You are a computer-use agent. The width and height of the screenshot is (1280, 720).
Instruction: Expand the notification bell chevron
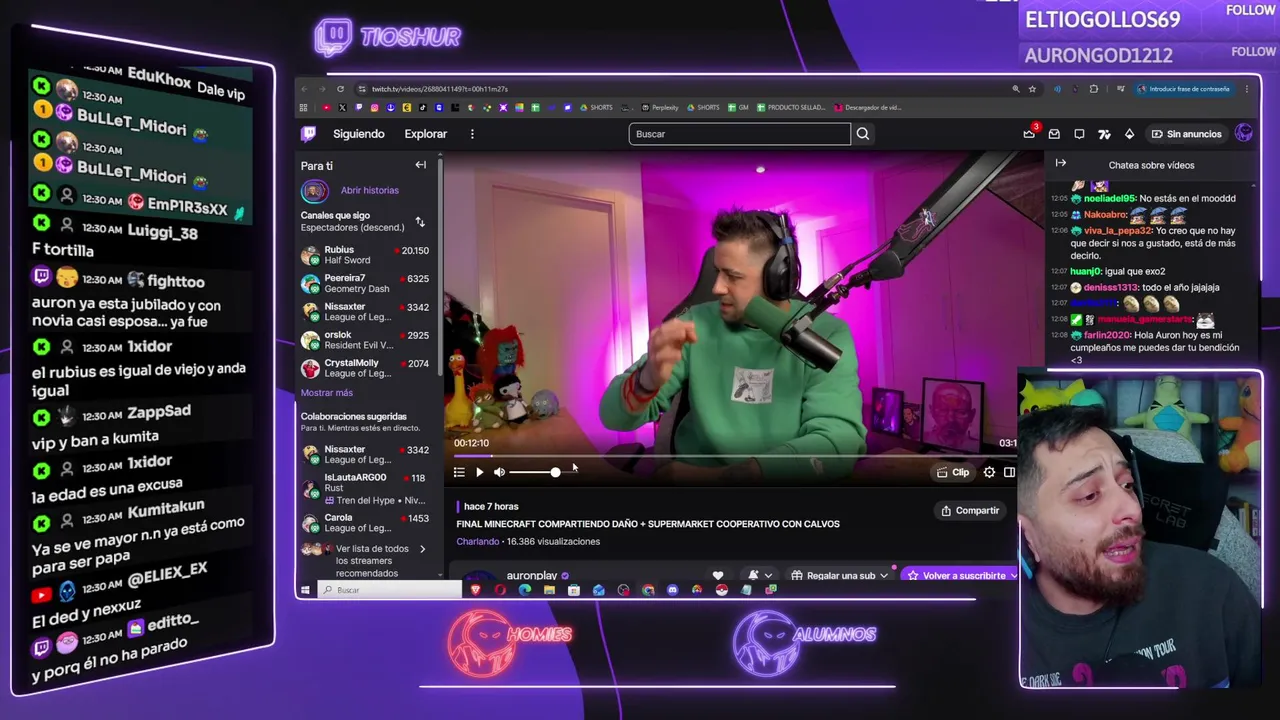tap(768, 576)
